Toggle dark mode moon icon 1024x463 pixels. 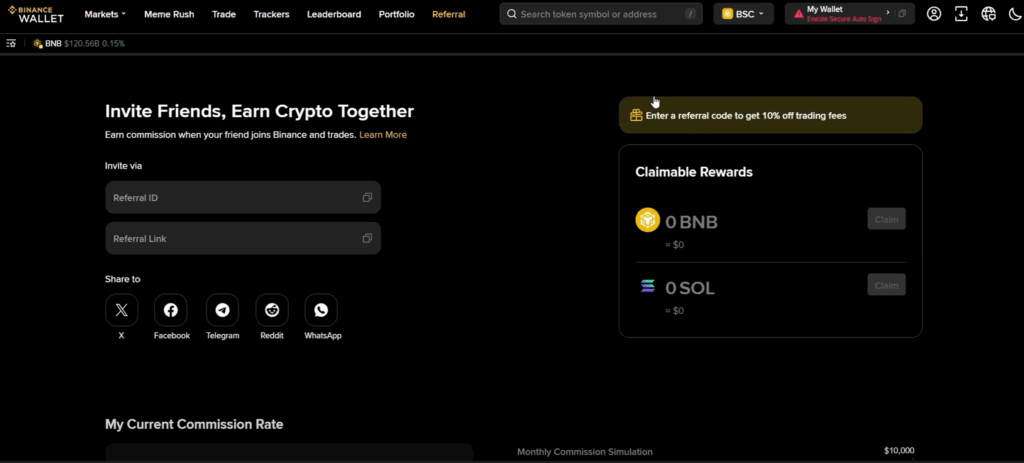[1014, 14]
